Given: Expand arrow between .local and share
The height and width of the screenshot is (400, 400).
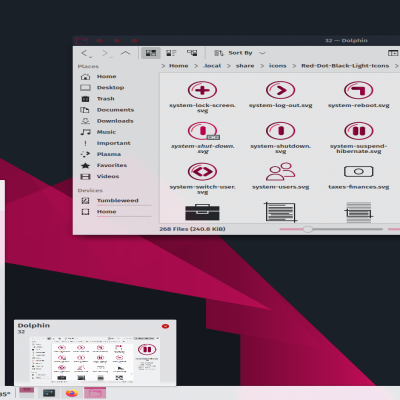Looking at the screenshot, I should (229, 66).
